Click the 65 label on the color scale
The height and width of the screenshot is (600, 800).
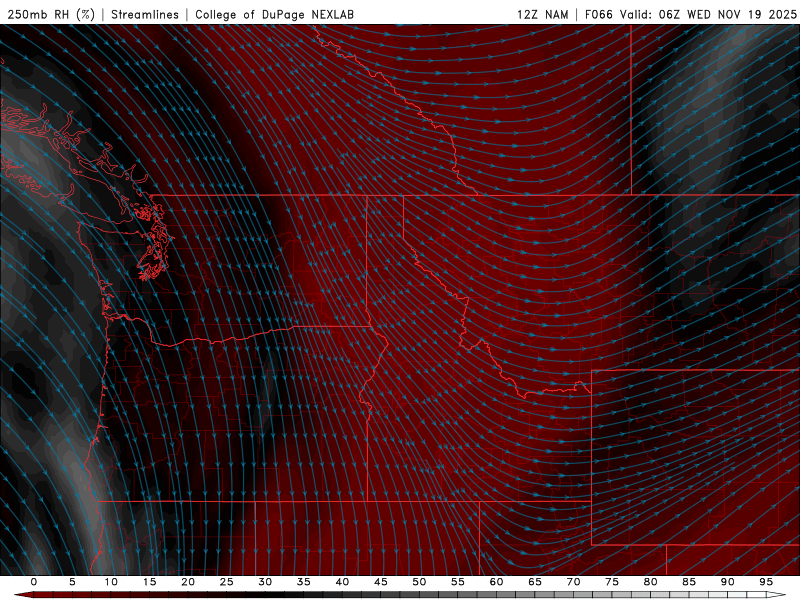535,582
